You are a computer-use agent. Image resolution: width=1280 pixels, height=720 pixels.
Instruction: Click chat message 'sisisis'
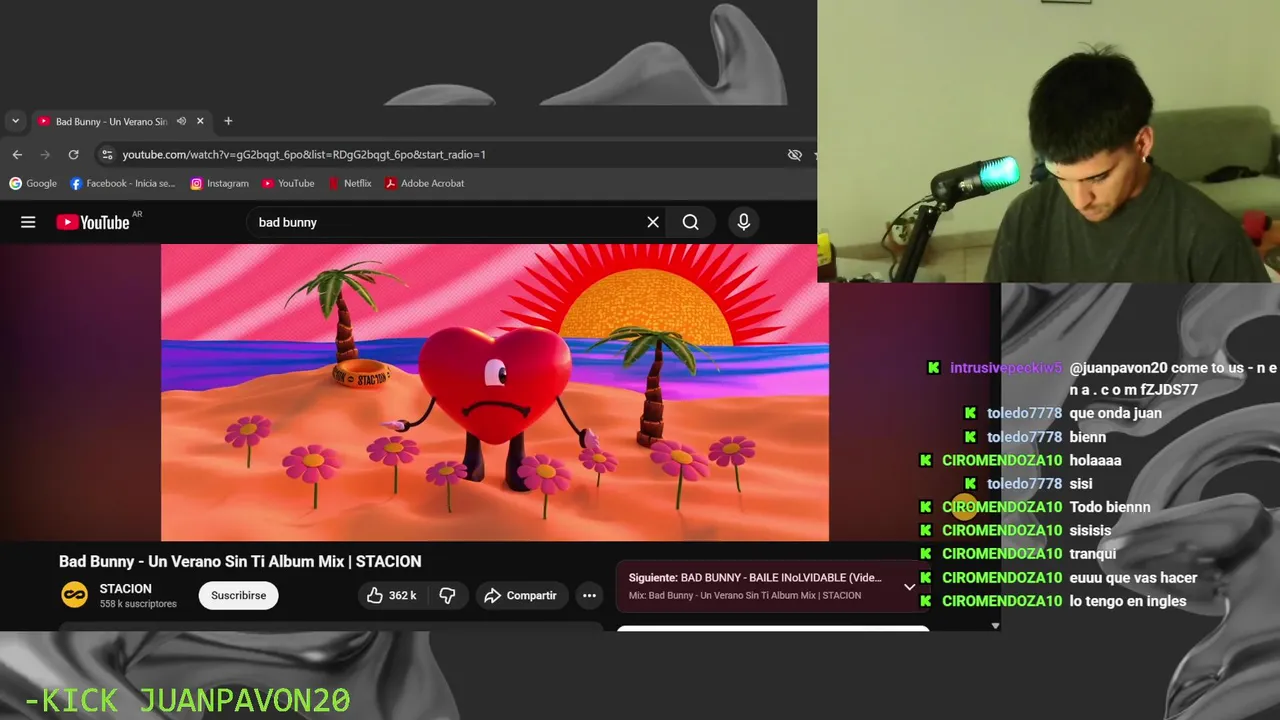point(1090,530)
